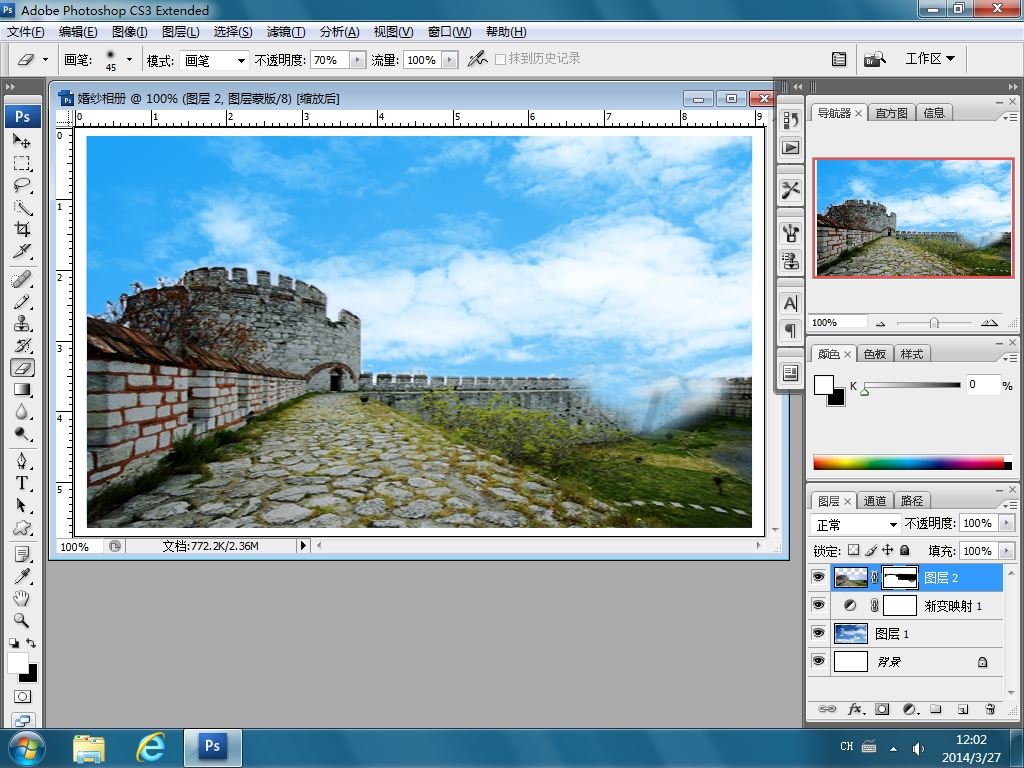Select the Horizontal Type tool
This screenshot has height=768, width=1024.
click(x=22, y=483)
